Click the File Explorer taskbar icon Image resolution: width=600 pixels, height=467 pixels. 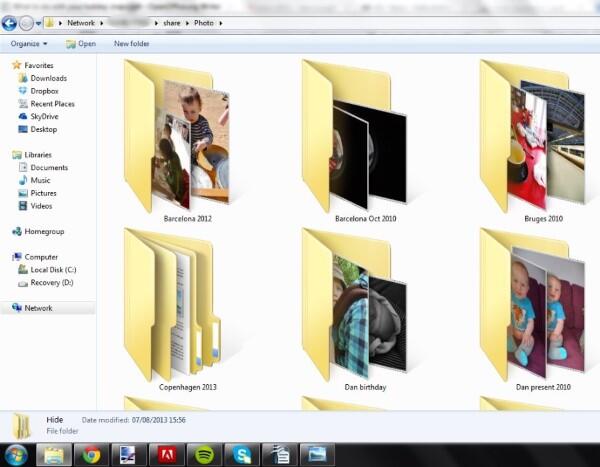click(x=54, y=455)
